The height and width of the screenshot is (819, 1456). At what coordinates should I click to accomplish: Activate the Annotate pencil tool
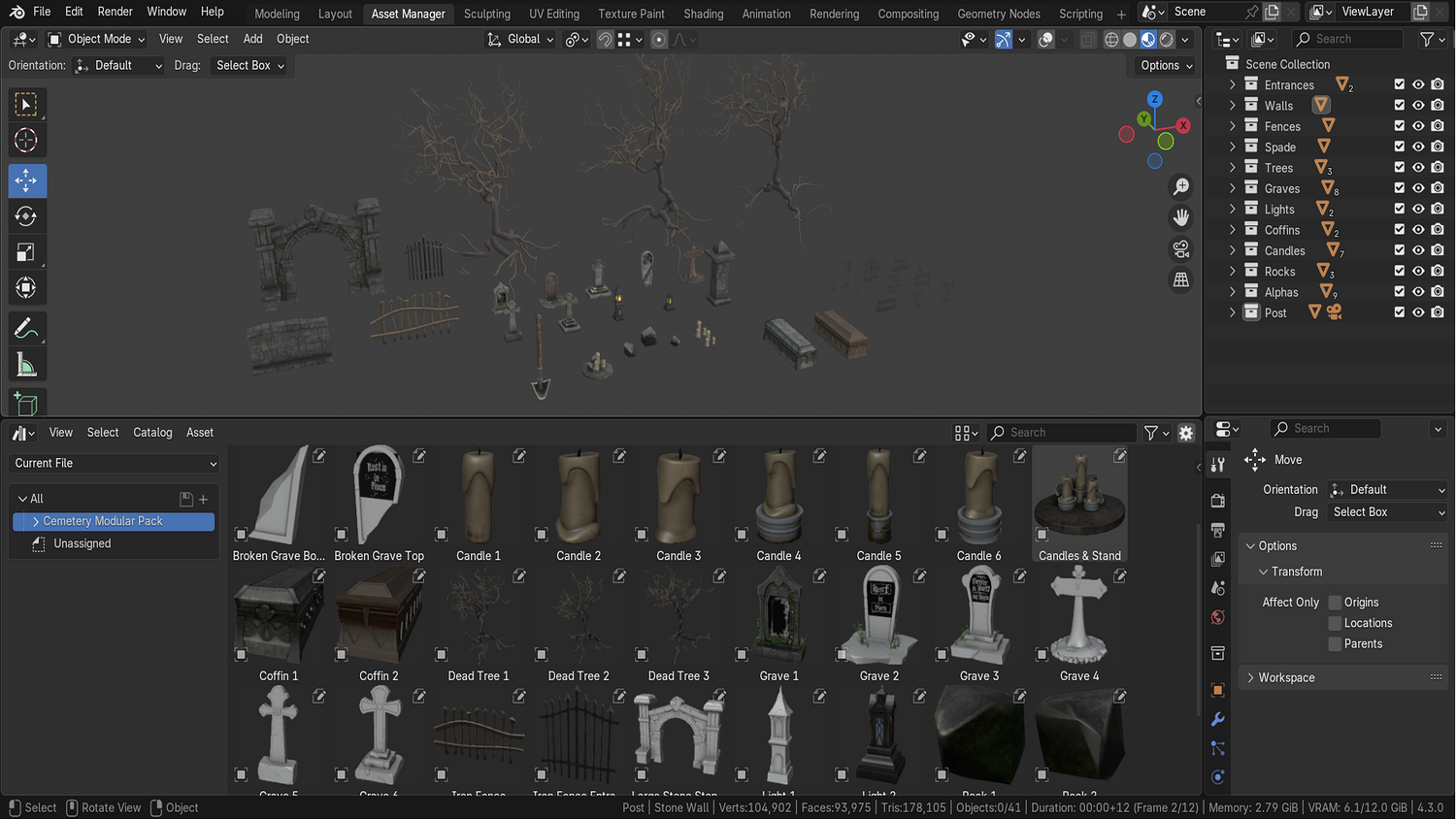pyautogui.click(x=26, y=329)
